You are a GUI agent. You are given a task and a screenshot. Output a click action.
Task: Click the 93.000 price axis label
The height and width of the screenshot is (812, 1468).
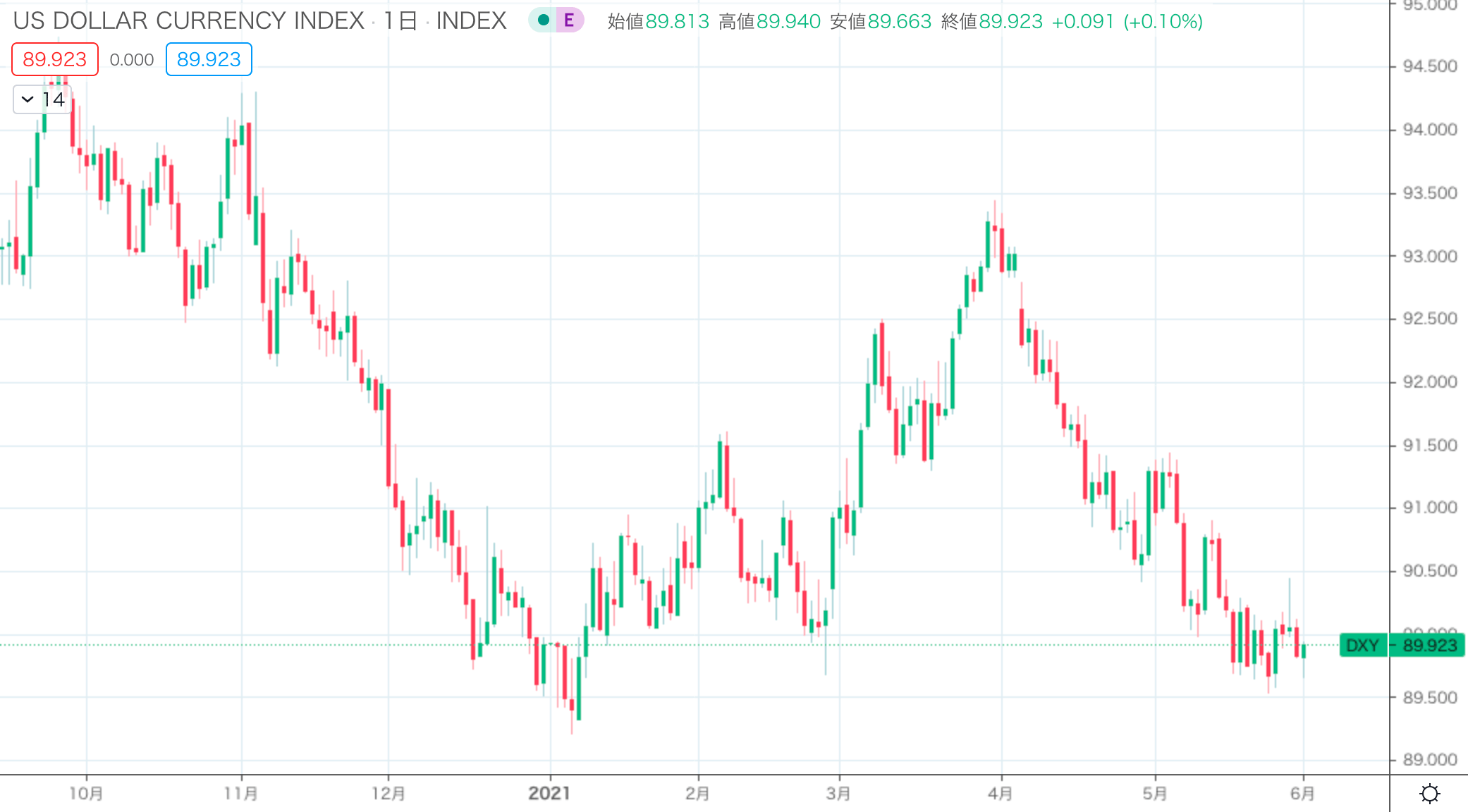[x=1430, y=257]
